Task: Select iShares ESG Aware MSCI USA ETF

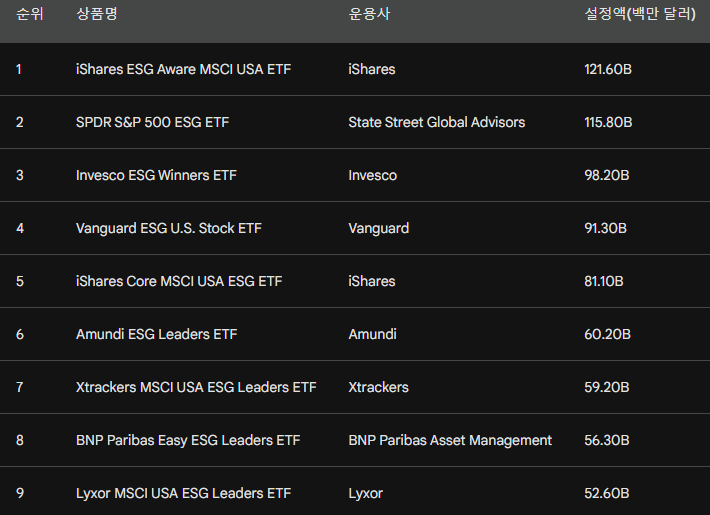Action: (x=183, y=69)
